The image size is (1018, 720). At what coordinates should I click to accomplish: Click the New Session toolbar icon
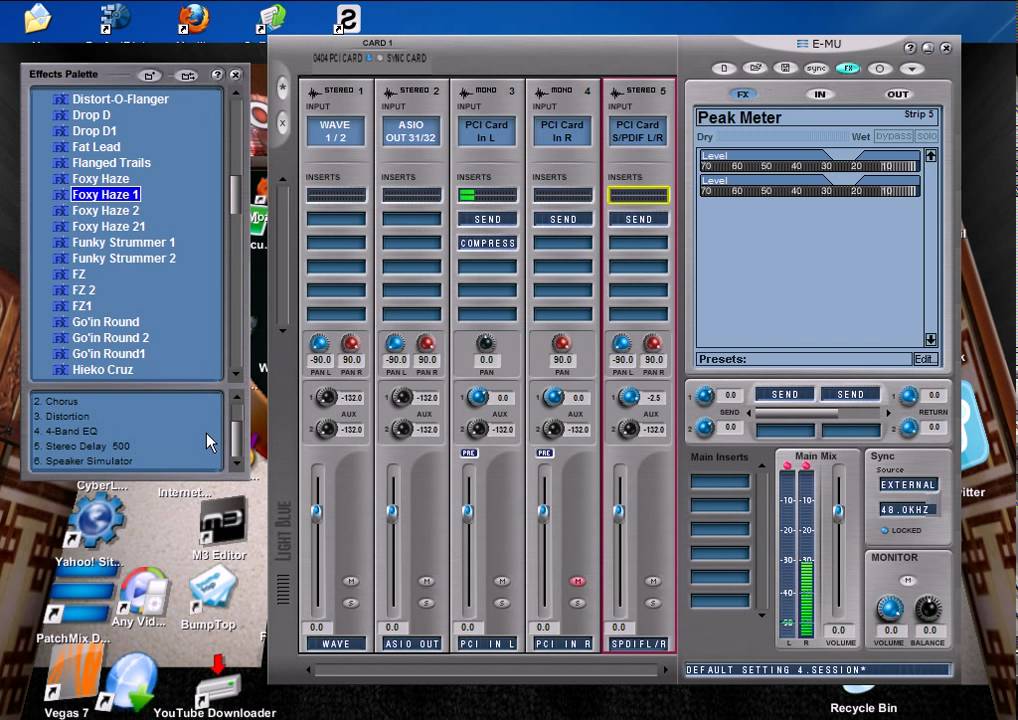pos(724,68)
